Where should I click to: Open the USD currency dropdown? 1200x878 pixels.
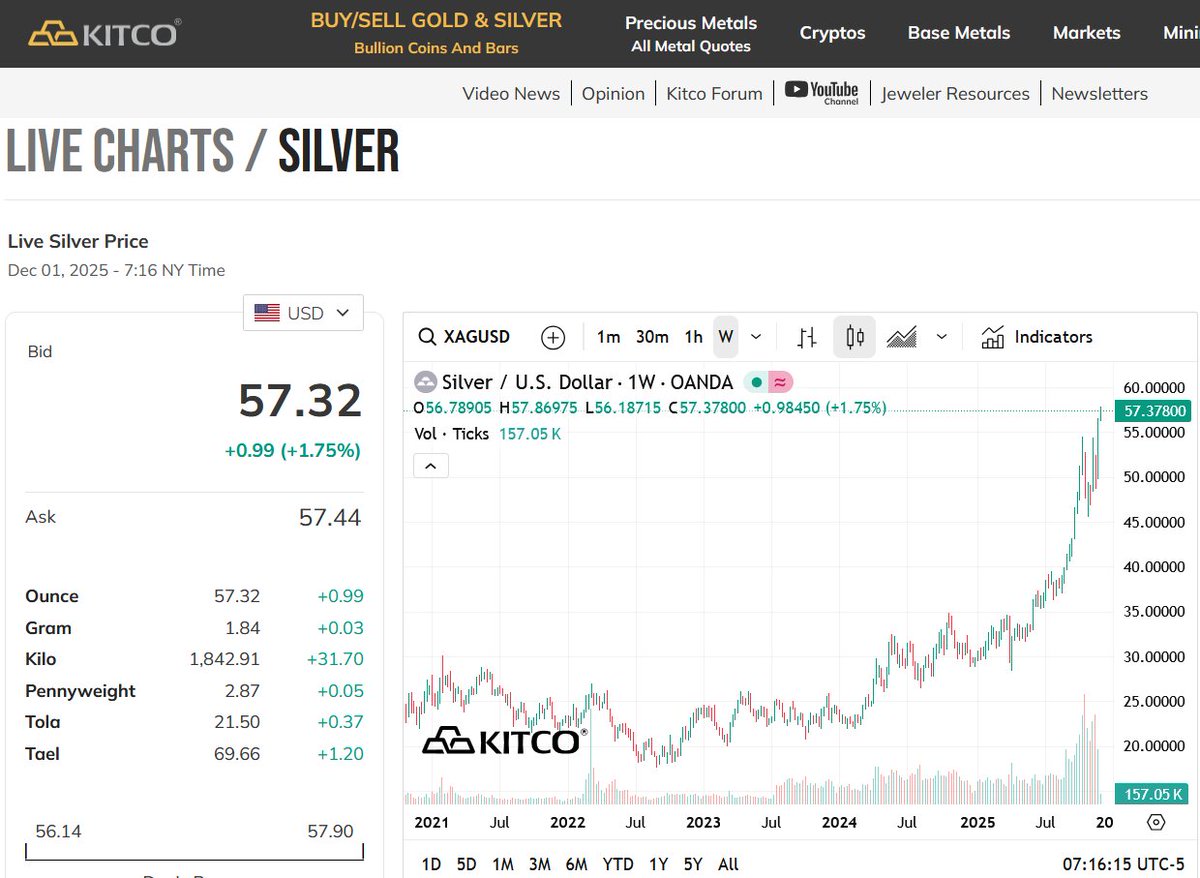[303, 313]
